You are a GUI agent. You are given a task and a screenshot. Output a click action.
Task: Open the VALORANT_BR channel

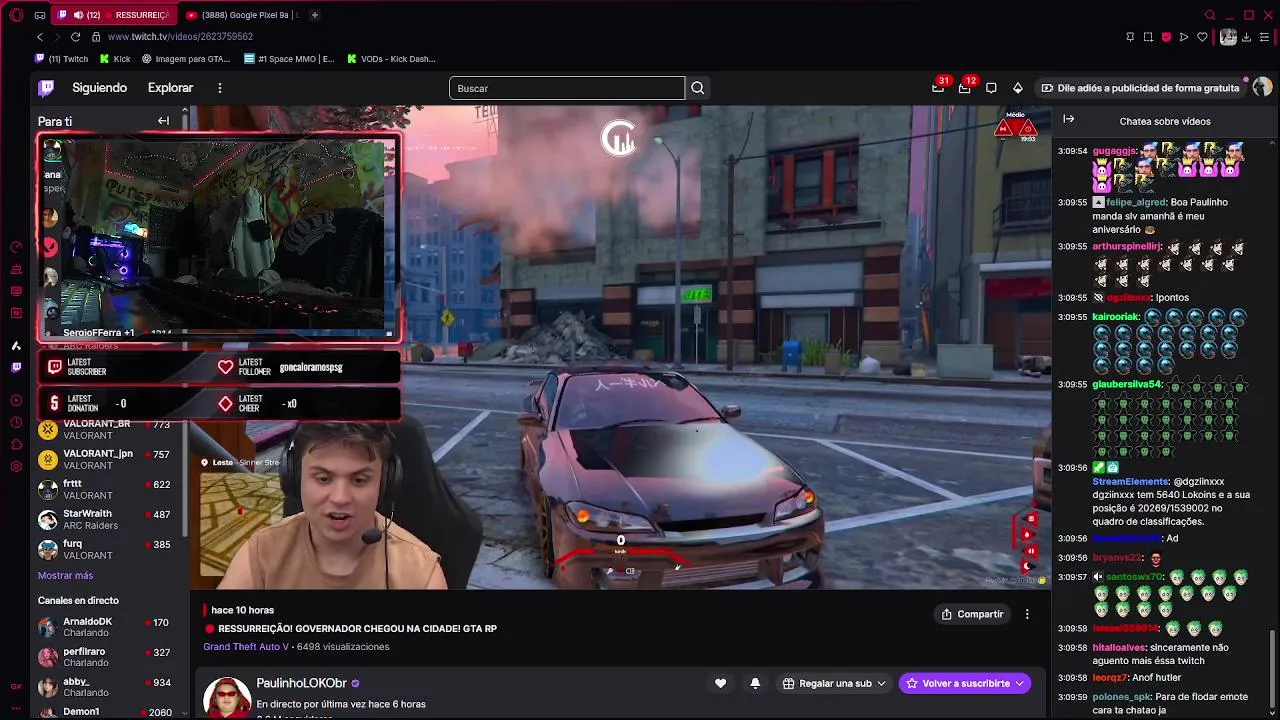coord(110,430)
